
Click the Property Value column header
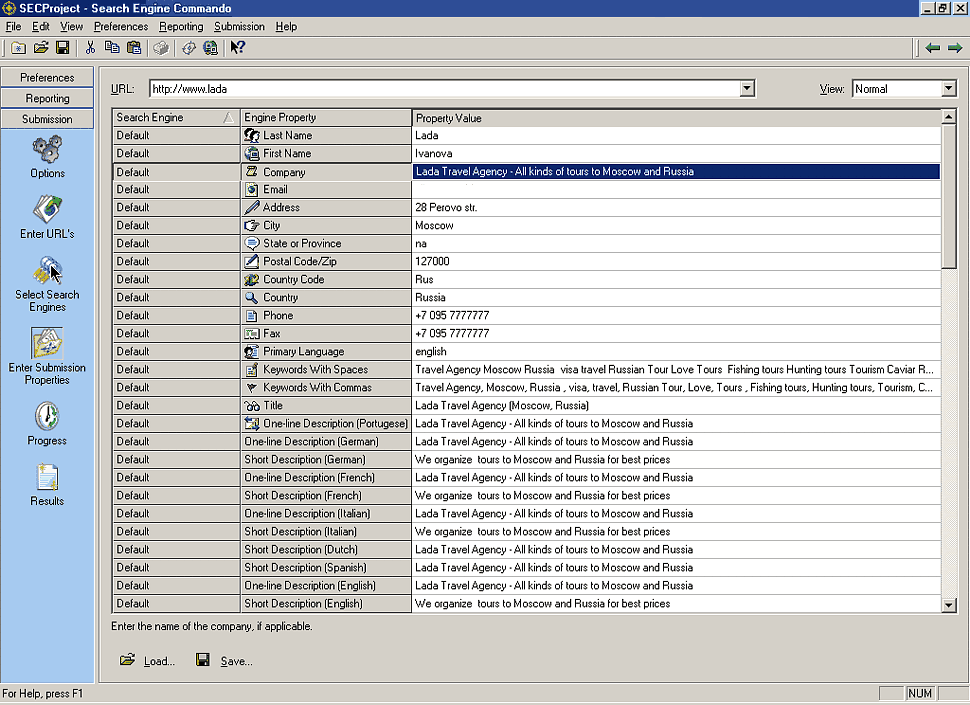coord(676,118)
